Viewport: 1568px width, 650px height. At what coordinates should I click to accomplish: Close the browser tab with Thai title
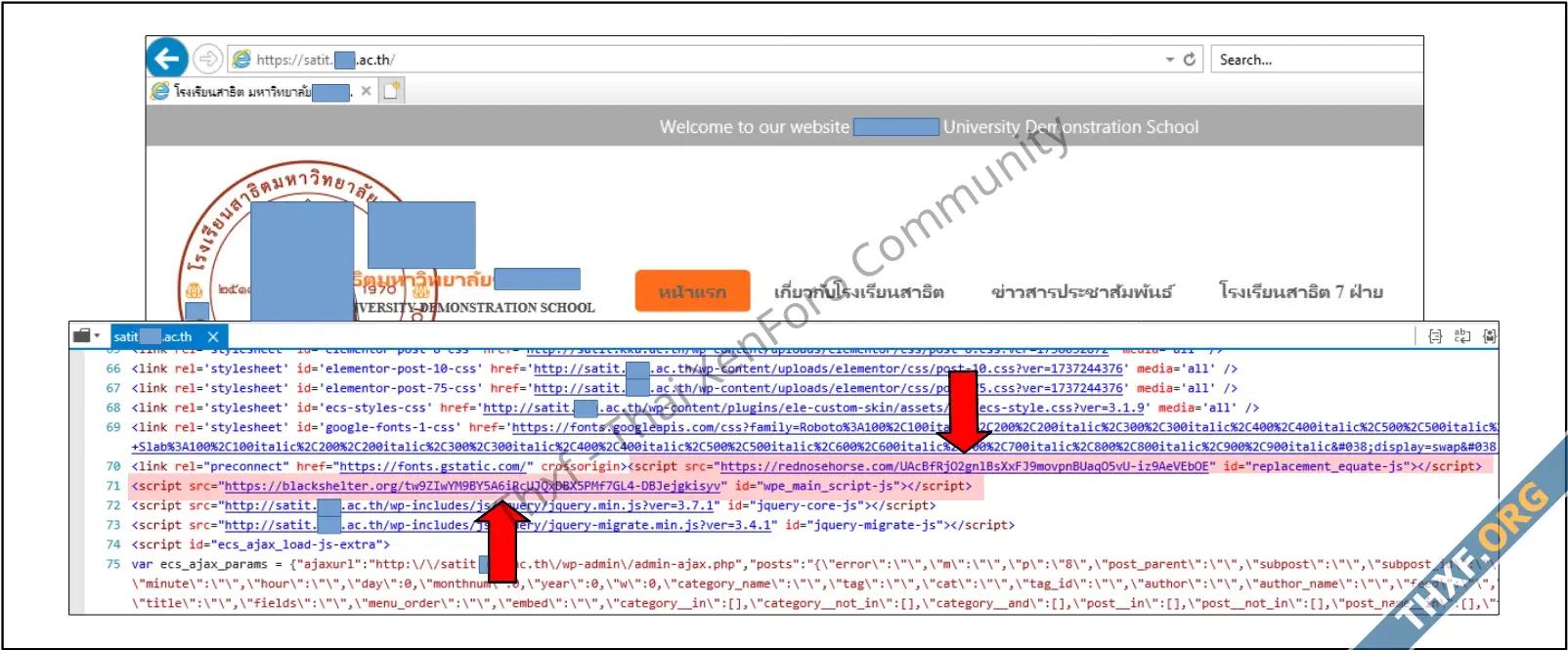click(x=366, y=91)
